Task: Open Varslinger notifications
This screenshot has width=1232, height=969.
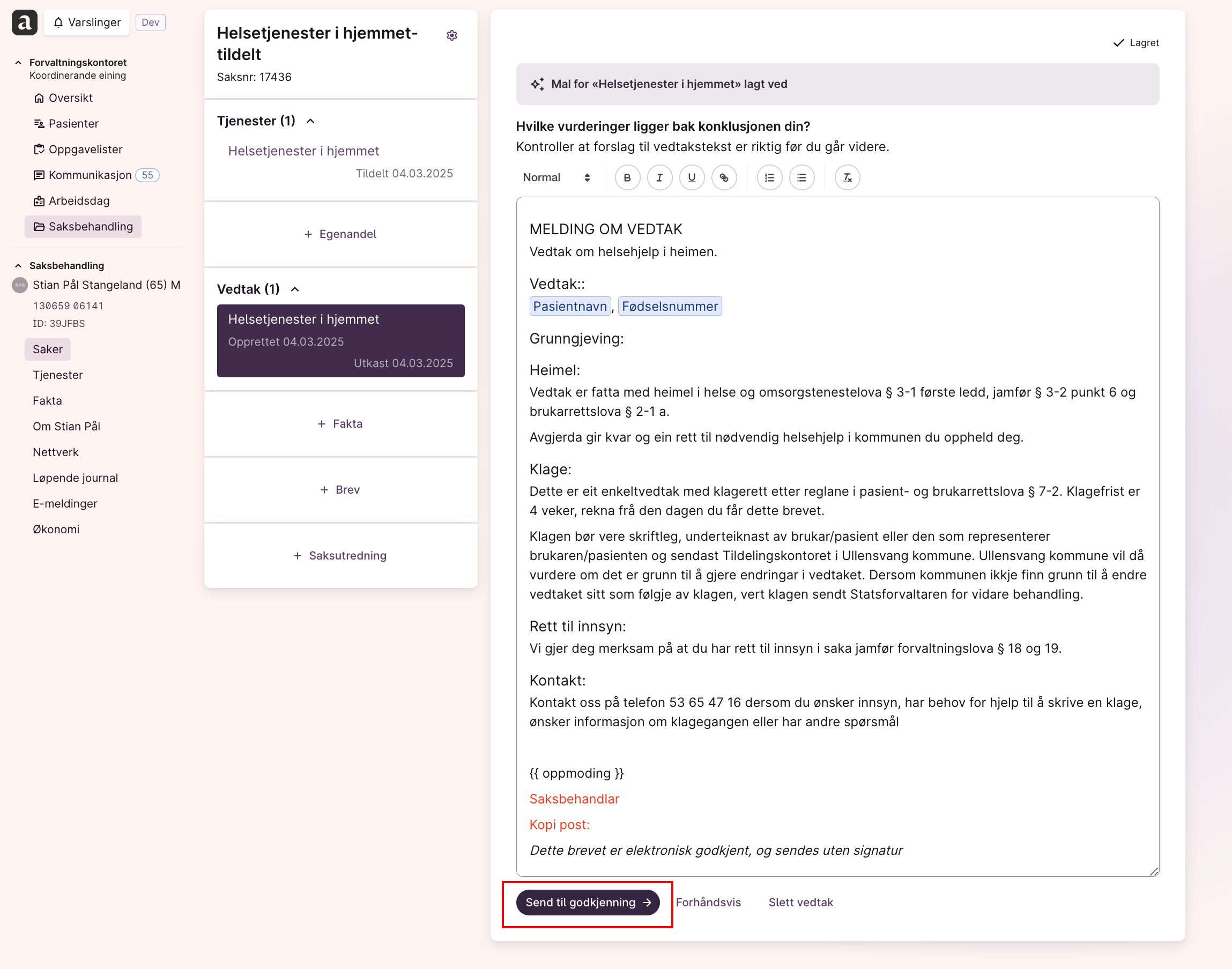Action: [87, 23]
